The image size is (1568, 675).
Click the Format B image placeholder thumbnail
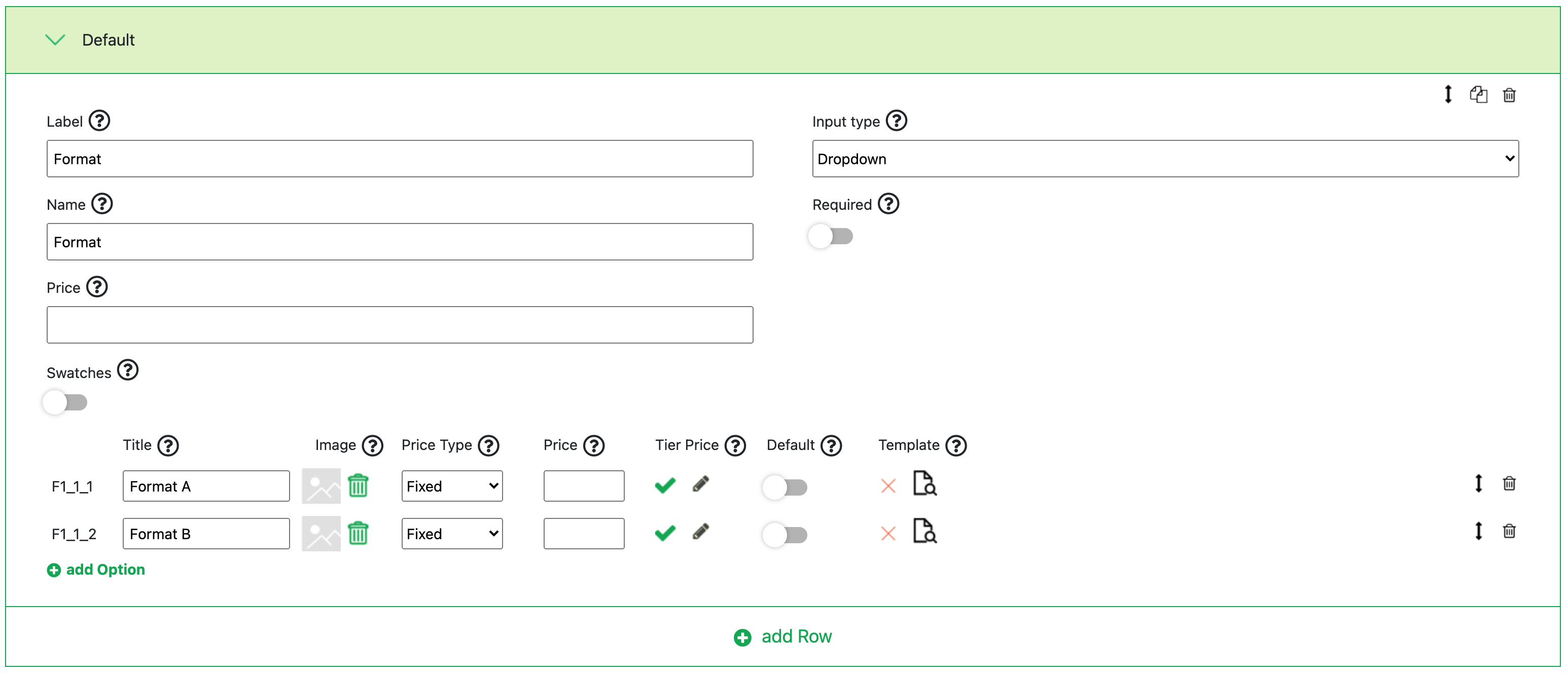321,534
